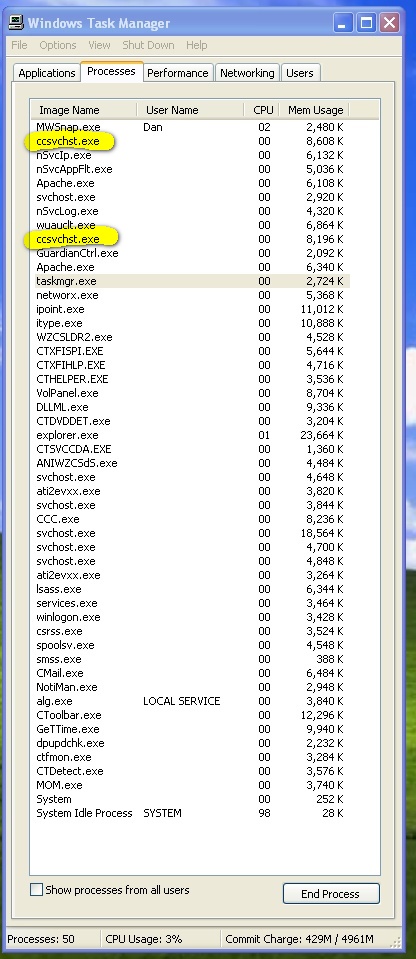
Task: Select alg.exe LOCAL SERVICE process
Action: (x=191, y=702)
